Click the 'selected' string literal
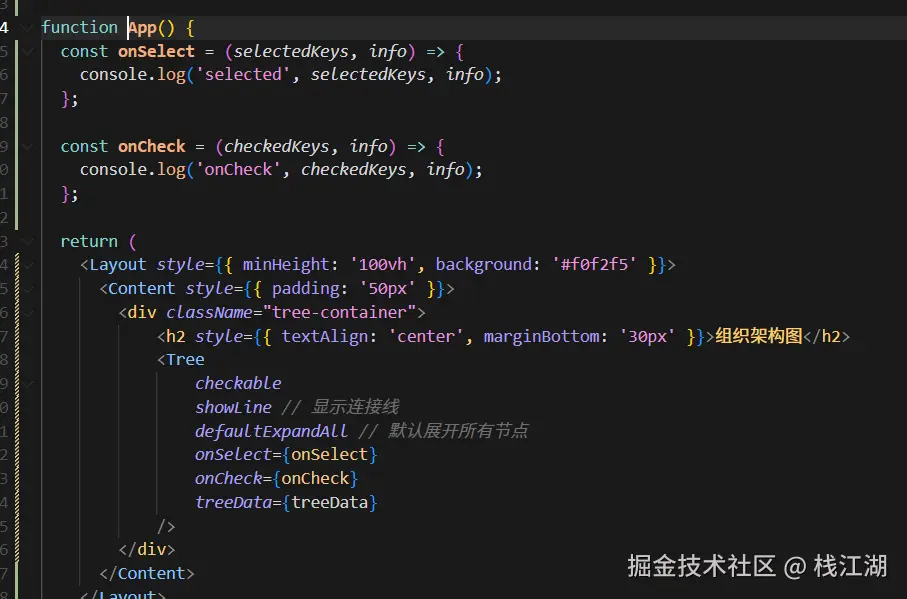 [x=243, y=75]
